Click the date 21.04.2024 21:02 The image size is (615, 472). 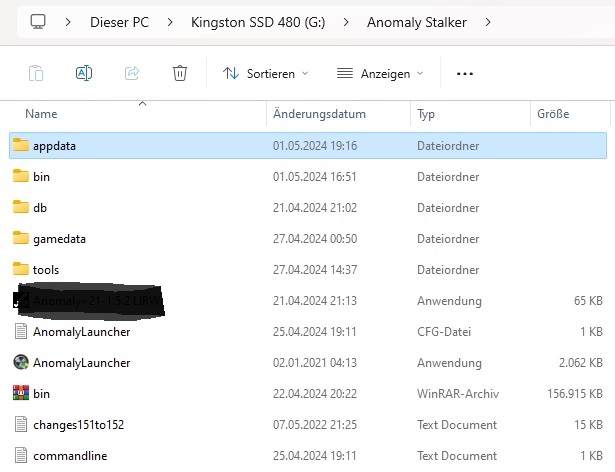point(315,208)
